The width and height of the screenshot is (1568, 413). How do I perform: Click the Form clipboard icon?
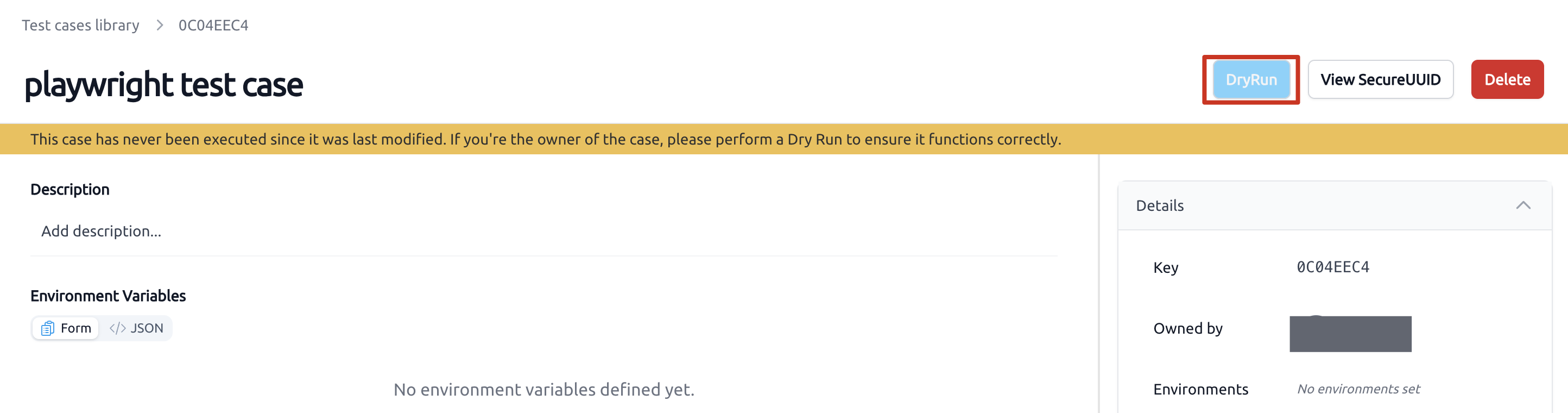[47, 328]
